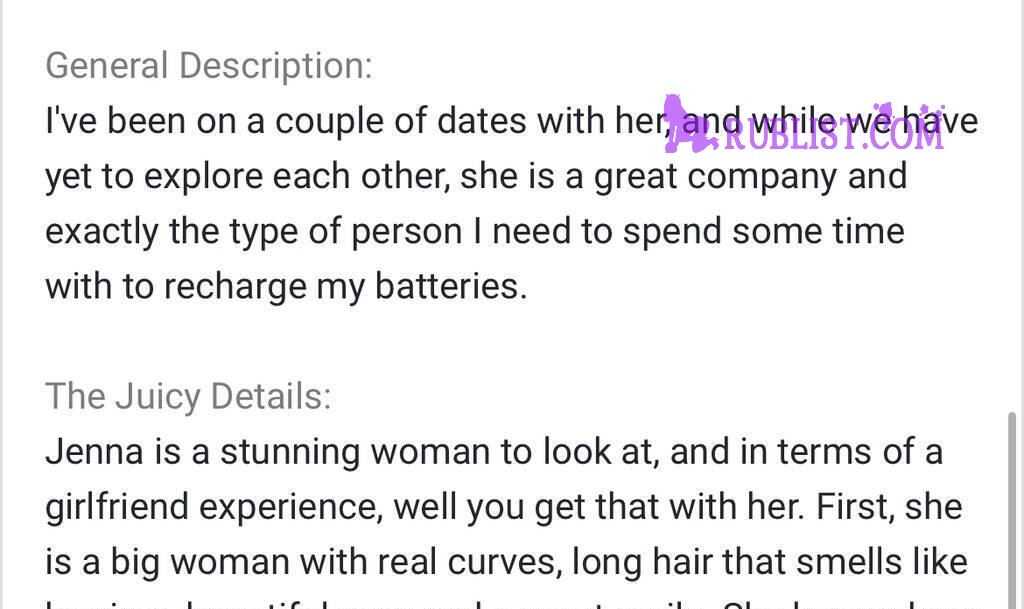Select The Juicy Details heading
The height and width of the screenshot is (609, 1024).
pos(189,397)
